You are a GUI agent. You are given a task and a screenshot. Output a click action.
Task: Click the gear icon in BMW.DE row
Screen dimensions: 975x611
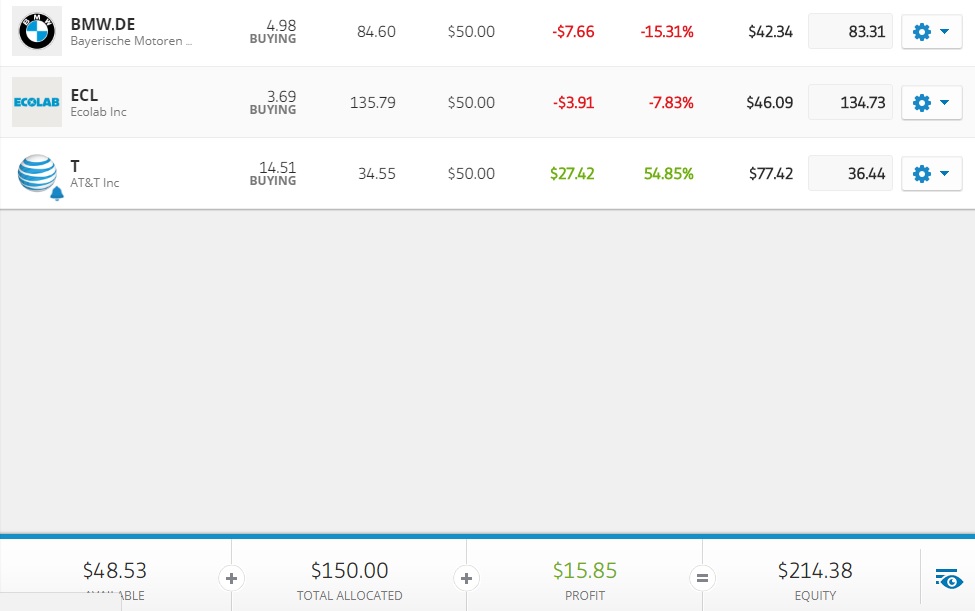(x=922, y=32)
